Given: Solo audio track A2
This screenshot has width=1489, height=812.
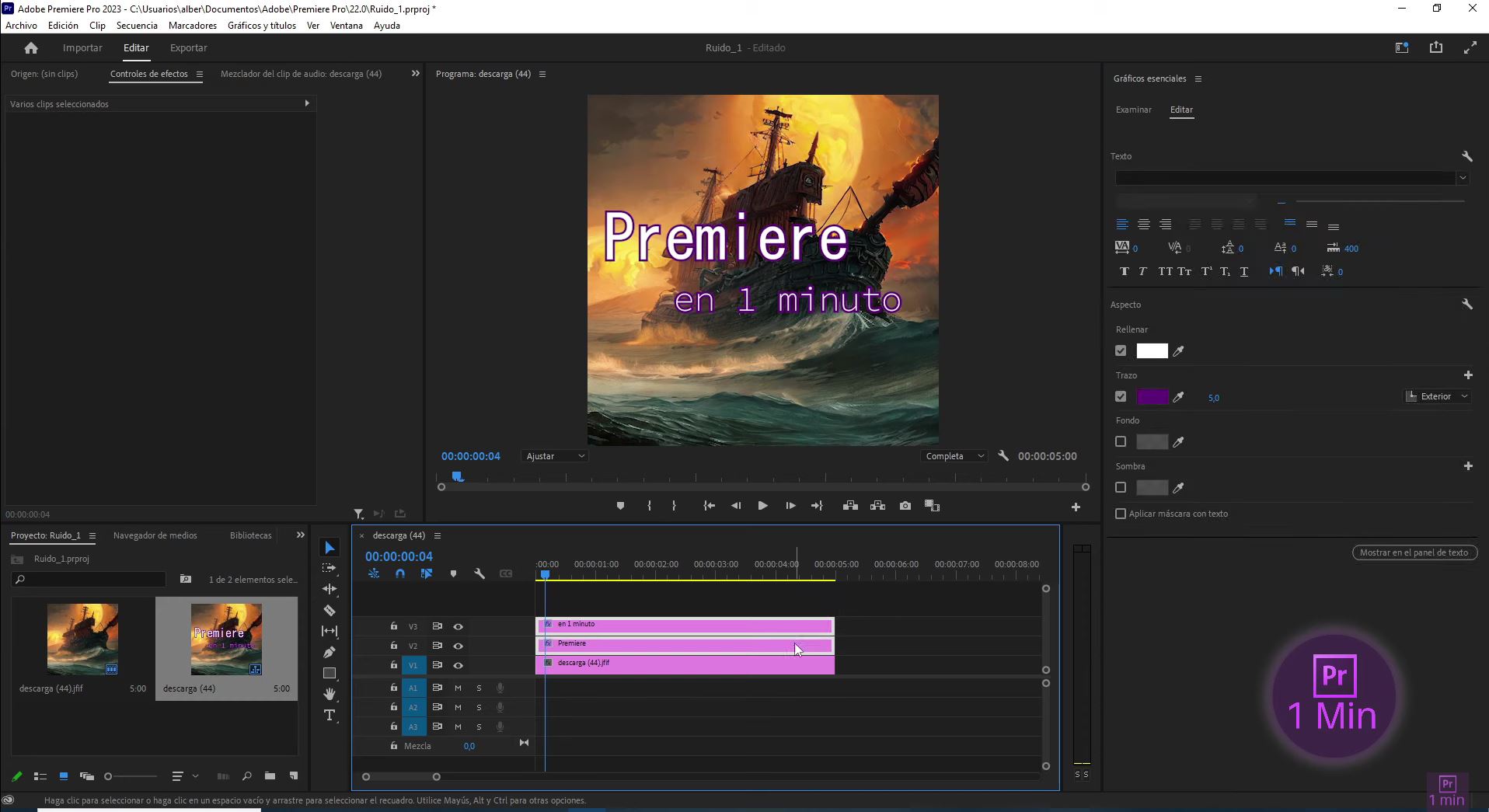Looking at the screenshot, I should tap(479, 707).
